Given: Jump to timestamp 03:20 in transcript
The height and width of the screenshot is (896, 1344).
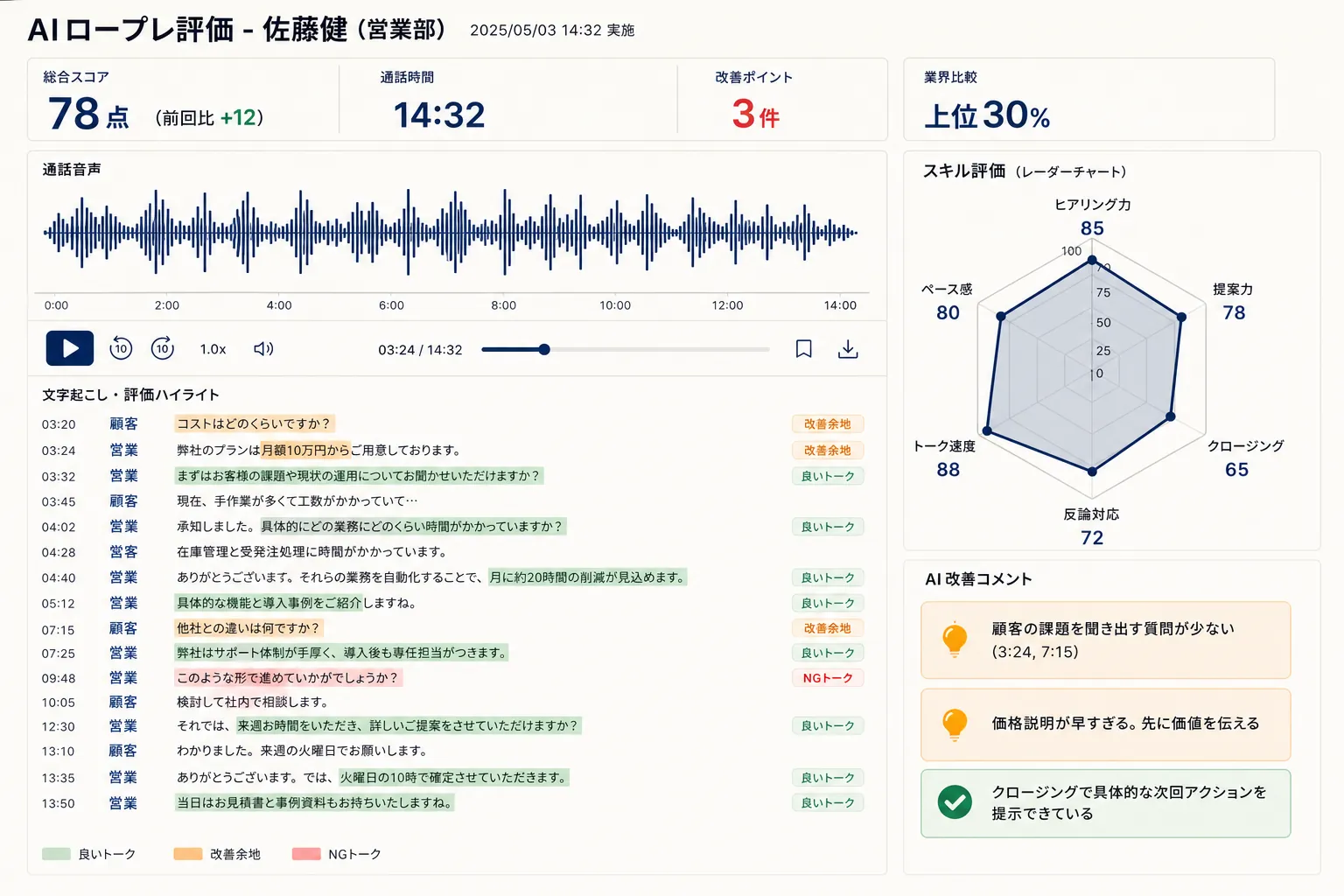Looking at the screenshot, I should 59,424.
